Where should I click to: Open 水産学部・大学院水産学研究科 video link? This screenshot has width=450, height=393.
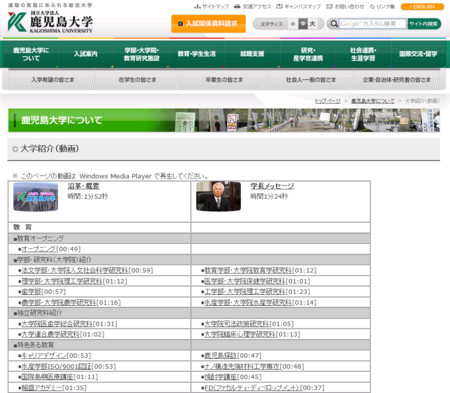[248, 303]
